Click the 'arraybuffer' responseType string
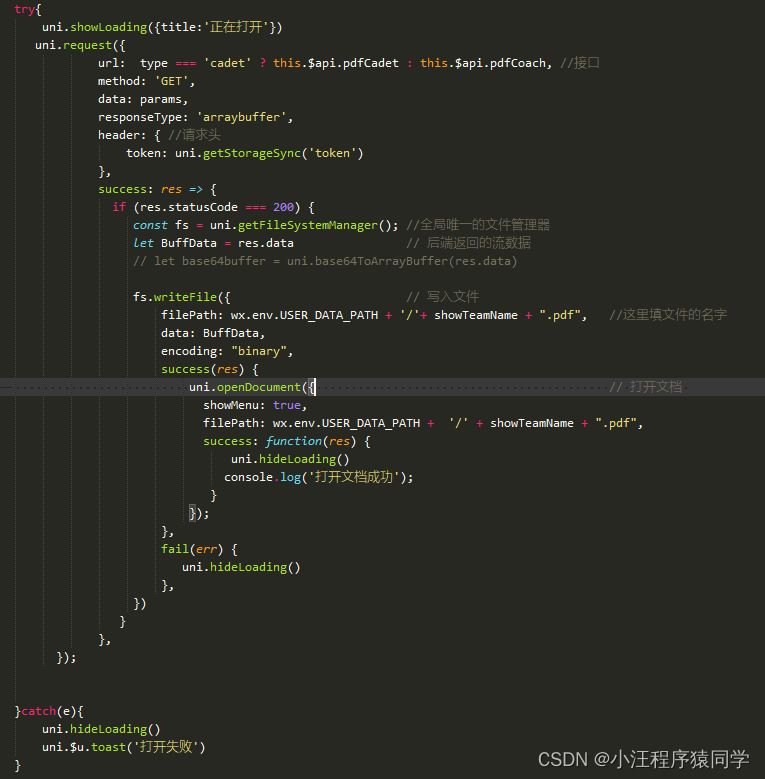This screenshot has width=765, height=779. [241, 117]
